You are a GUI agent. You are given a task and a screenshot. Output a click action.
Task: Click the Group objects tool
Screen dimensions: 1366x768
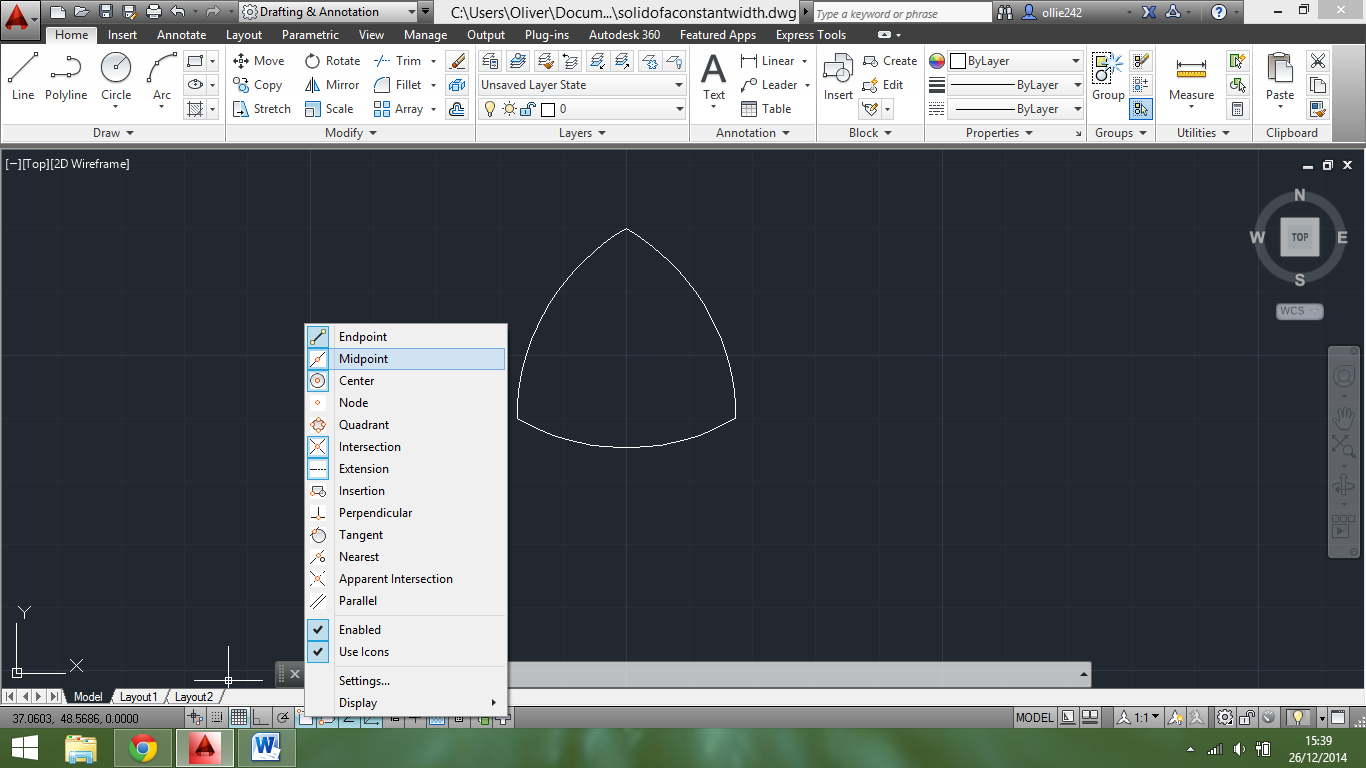[x=1107, y=78]
